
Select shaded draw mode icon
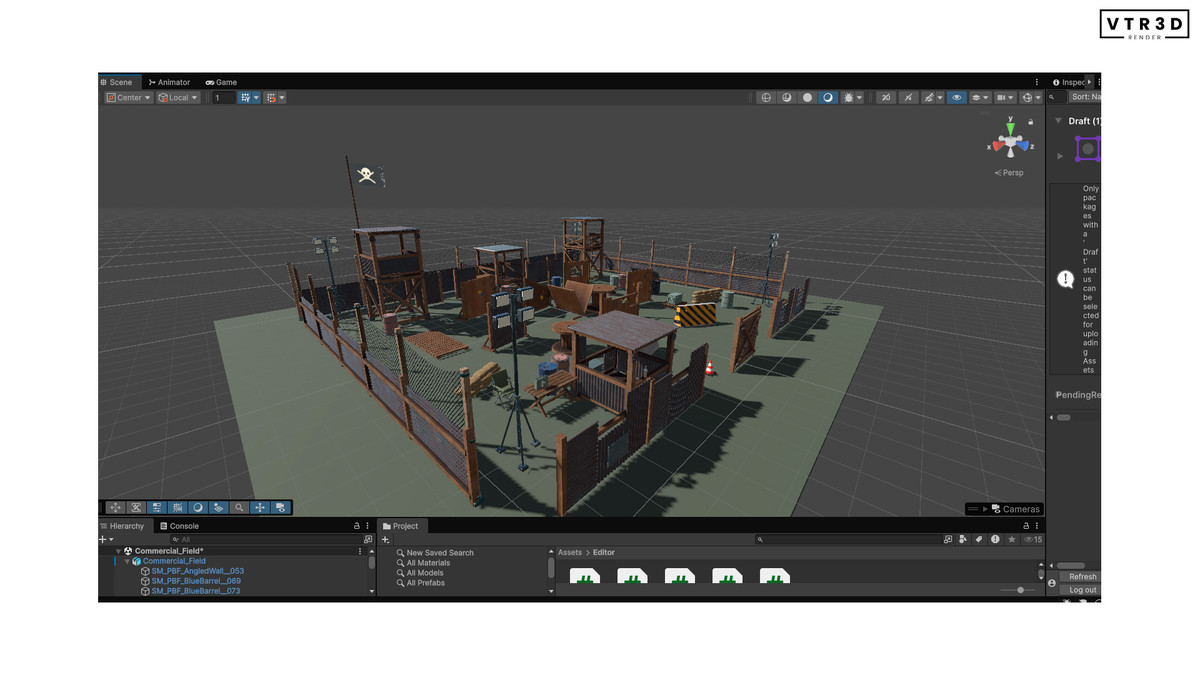pyautogui.click(x=828, y=98)
